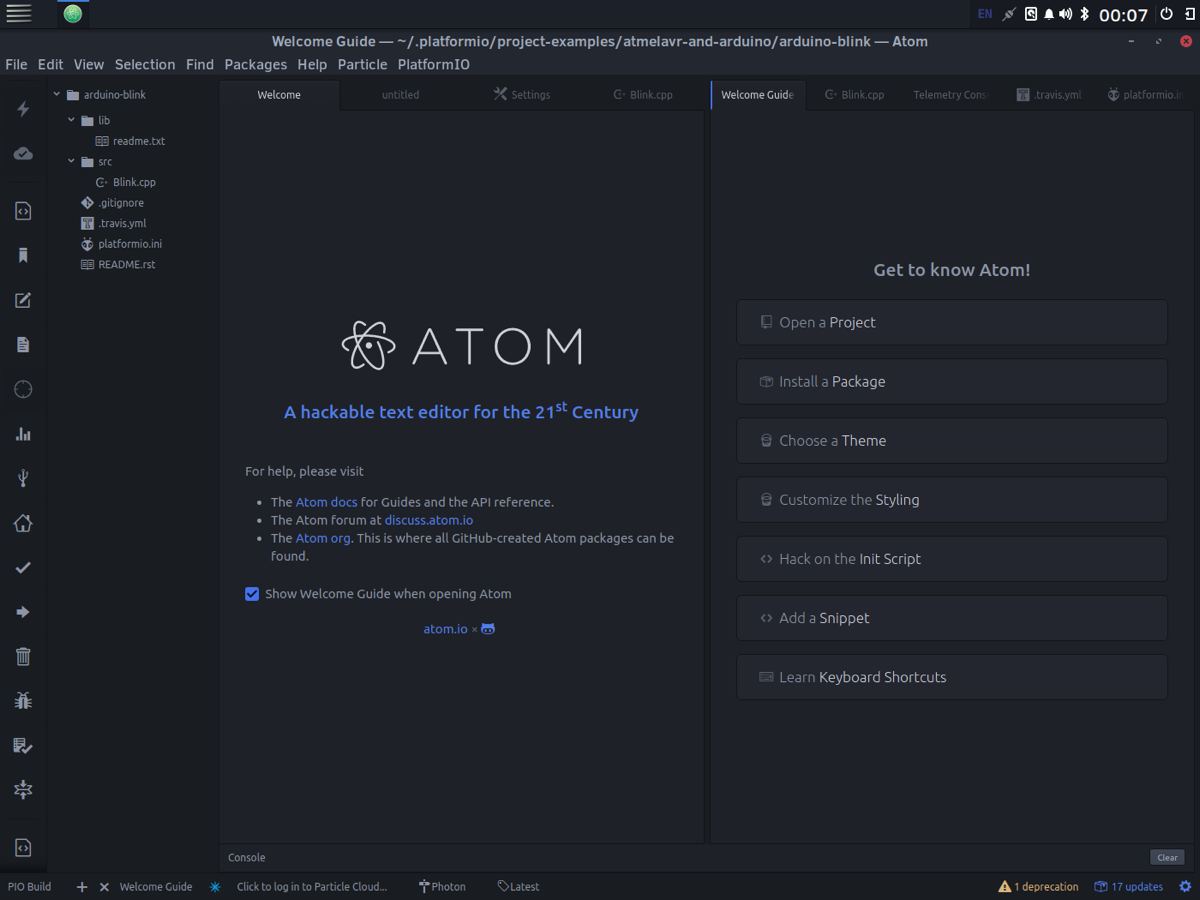This screenshot has height=900, width=1200.
Task: Click the X icon in status bar
Action: (104, 887)
